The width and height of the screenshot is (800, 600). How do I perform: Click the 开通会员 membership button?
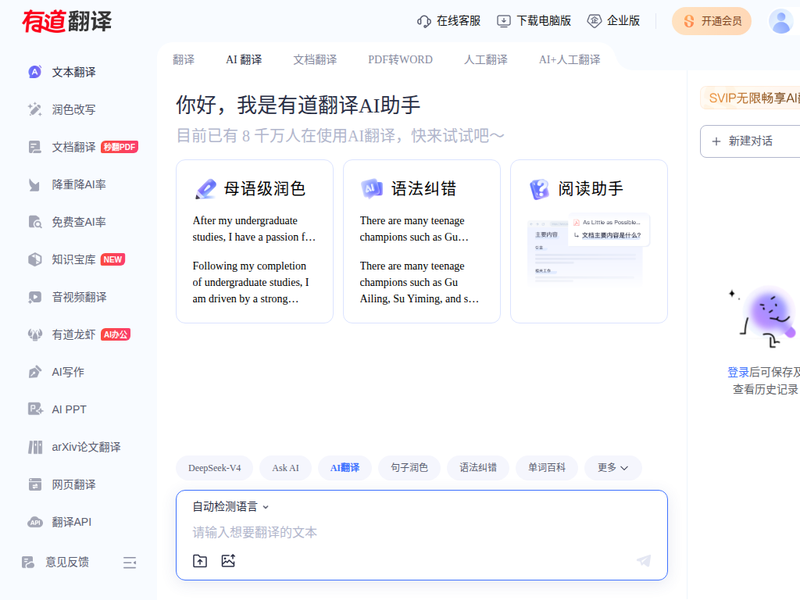click(712, 21)
